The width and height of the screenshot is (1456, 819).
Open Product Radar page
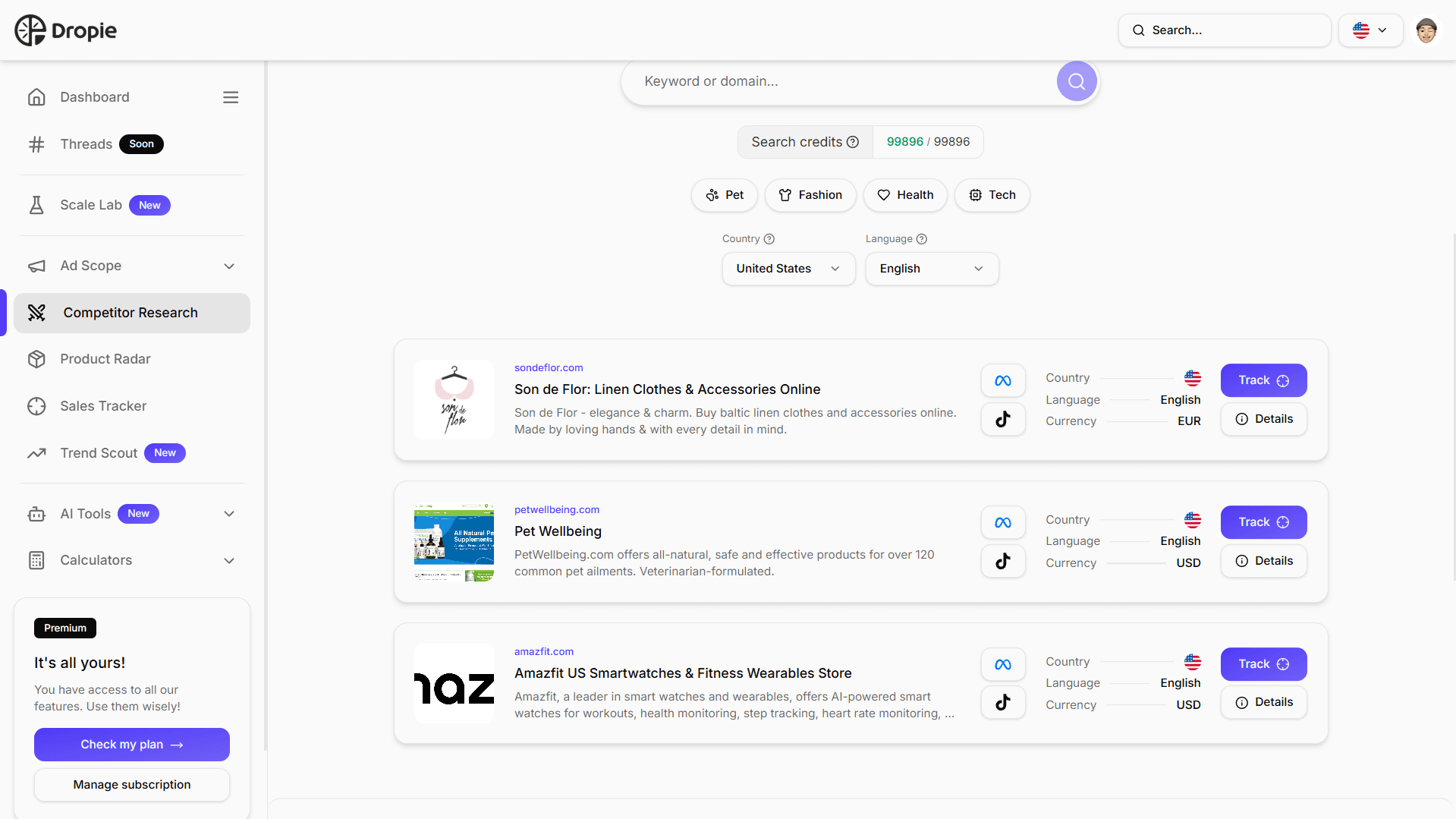pyautogui.click(x=105, y=359)
